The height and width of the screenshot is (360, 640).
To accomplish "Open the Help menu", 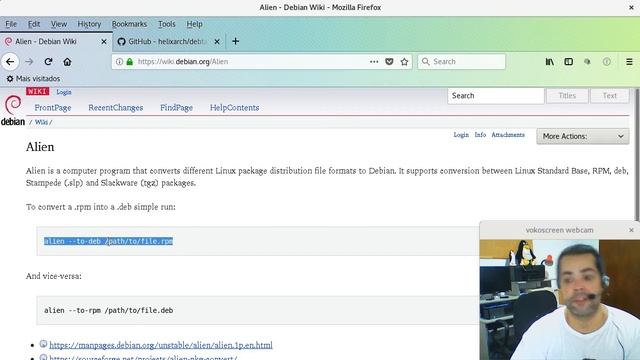I will click(x=194, y=24).
